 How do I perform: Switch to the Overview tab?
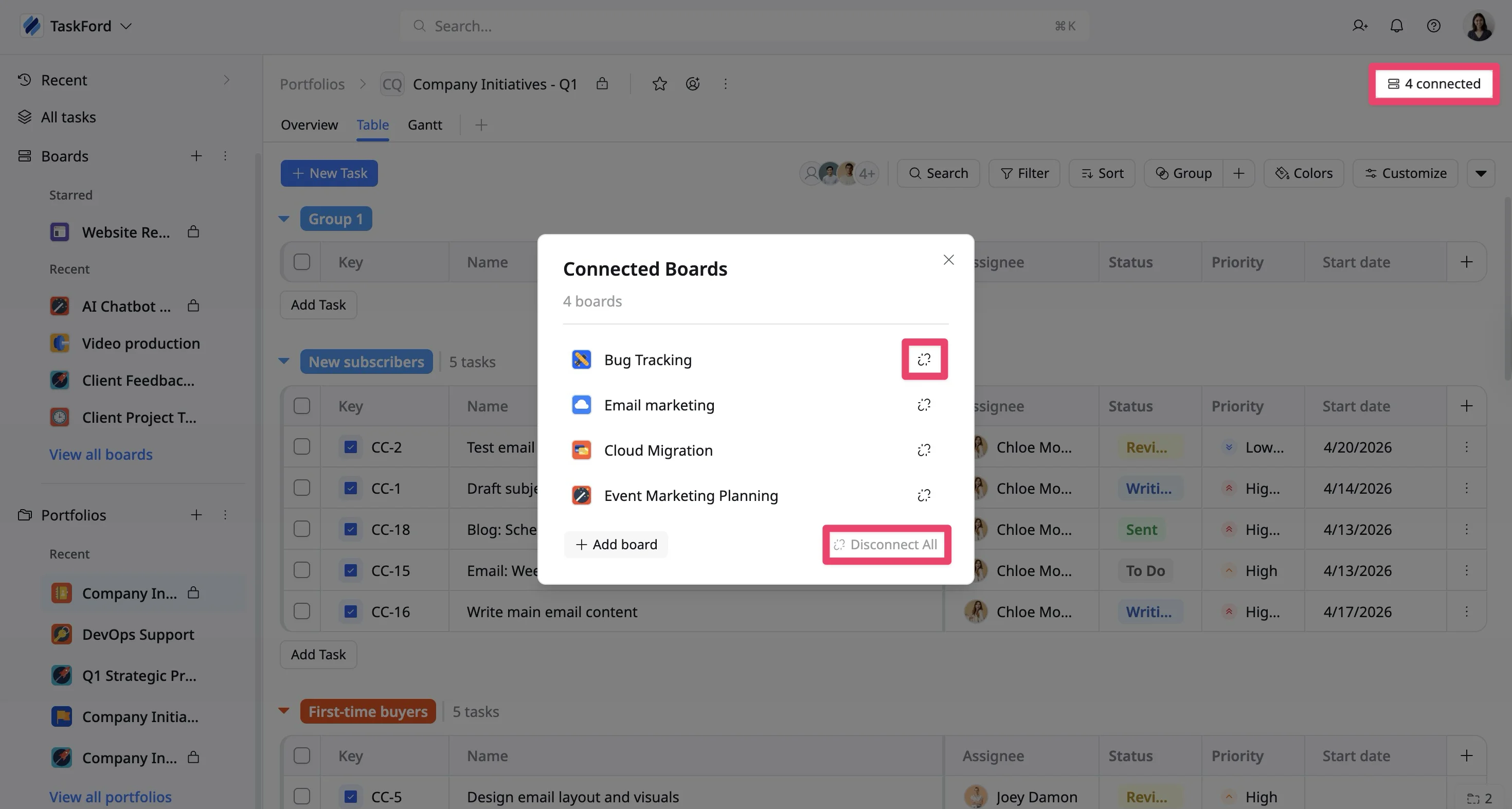[x=309, y=125]
